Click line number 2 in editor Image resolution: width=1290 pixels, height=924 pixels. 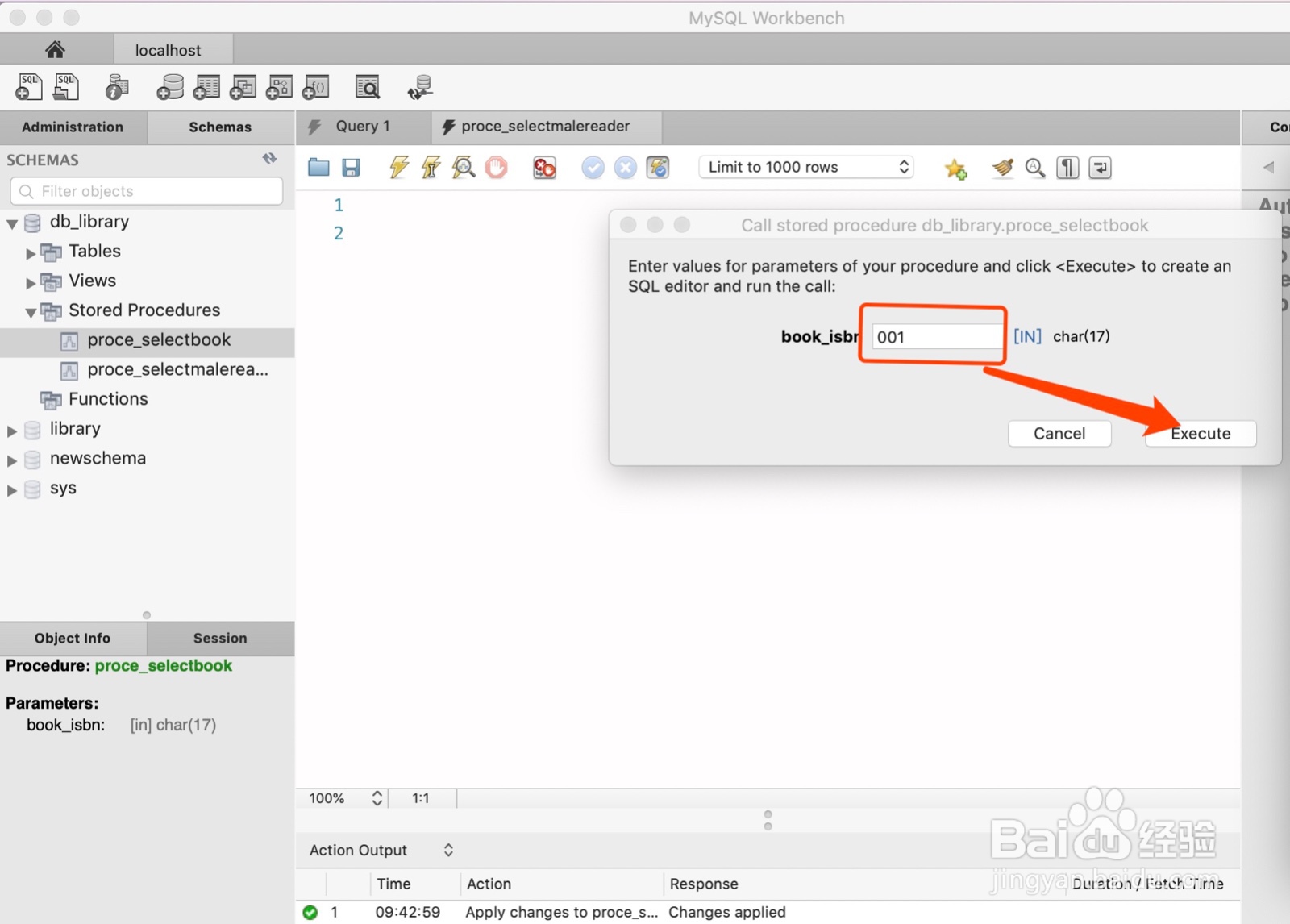pos(339,234)
